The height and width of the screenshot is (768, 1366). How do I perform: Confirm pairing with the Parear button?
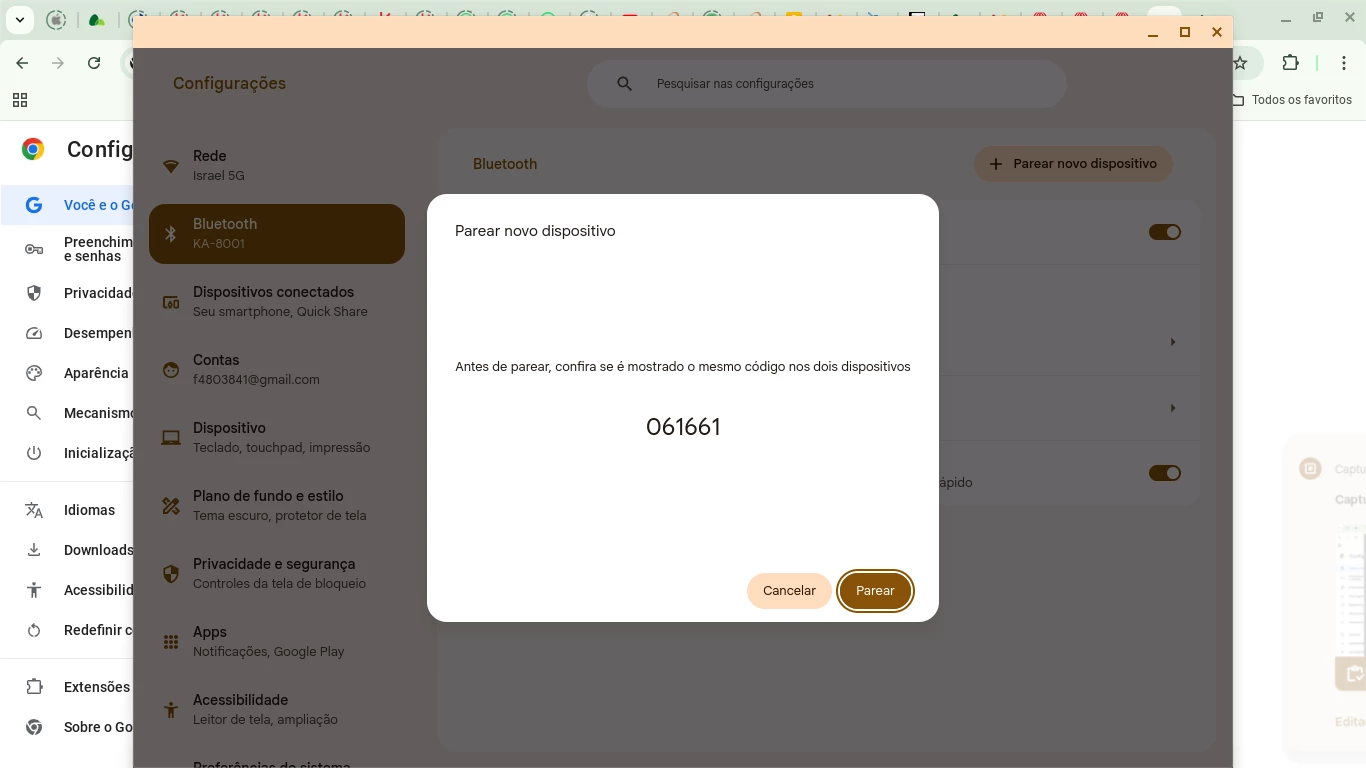(x=875, y=590)
